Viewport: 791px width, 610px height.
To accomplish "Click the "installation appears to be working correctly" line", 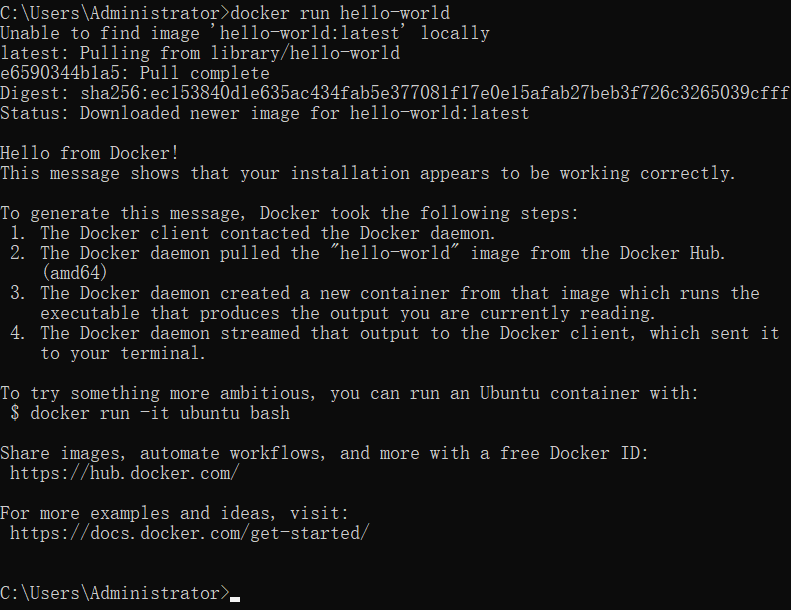I will click(x=368, y=173).
